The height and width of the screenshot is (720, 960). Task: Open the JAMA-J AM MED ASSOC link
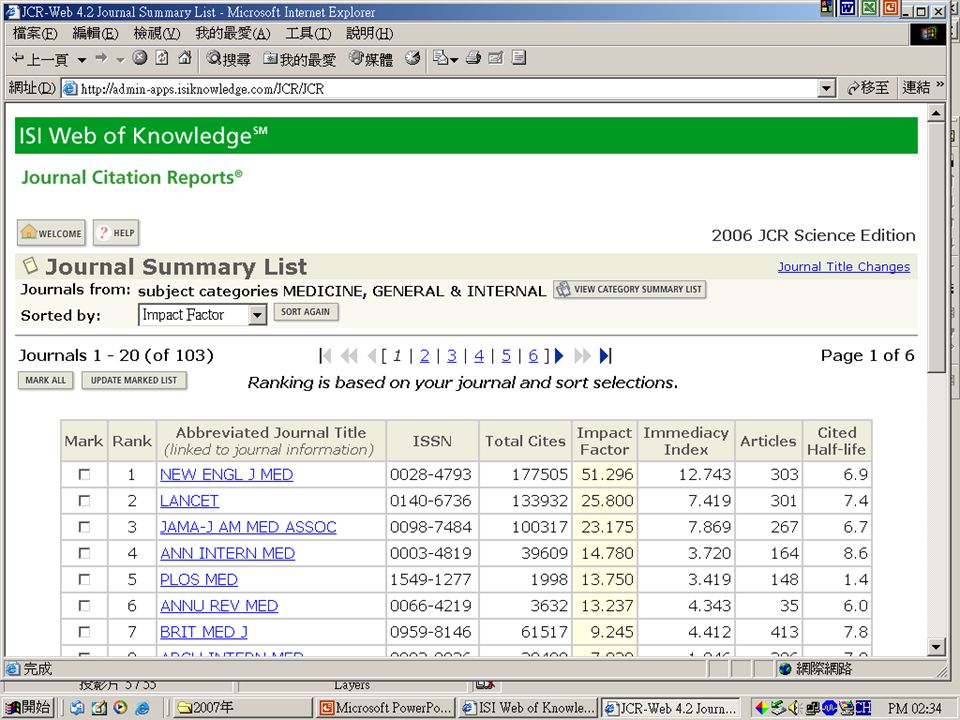[x=248, y=527]
